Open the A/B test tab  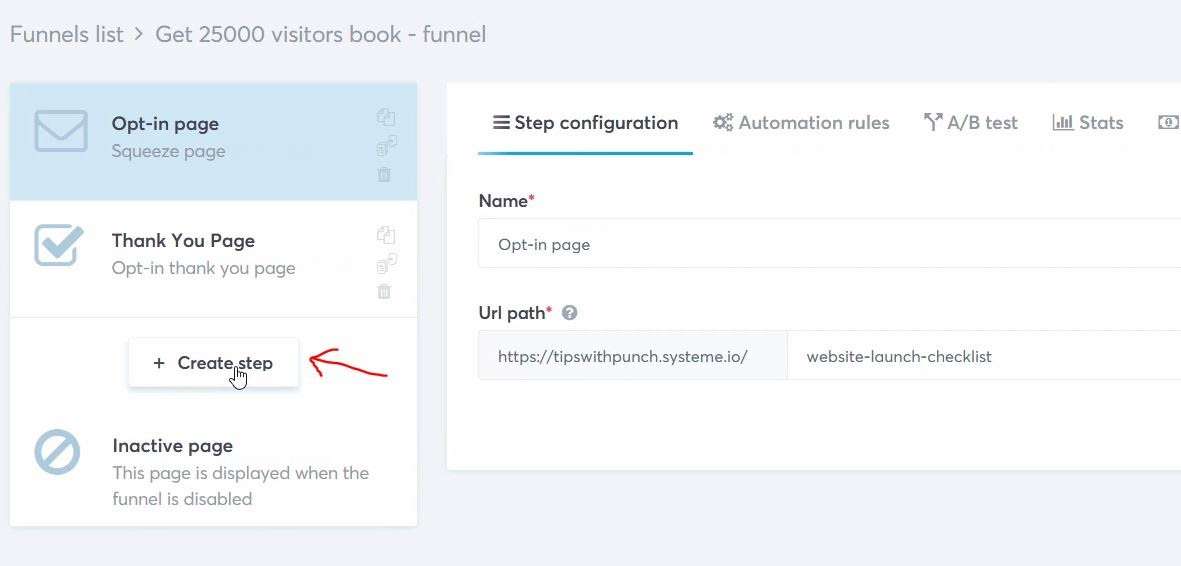pyautogui.click(x=970, y=123)
